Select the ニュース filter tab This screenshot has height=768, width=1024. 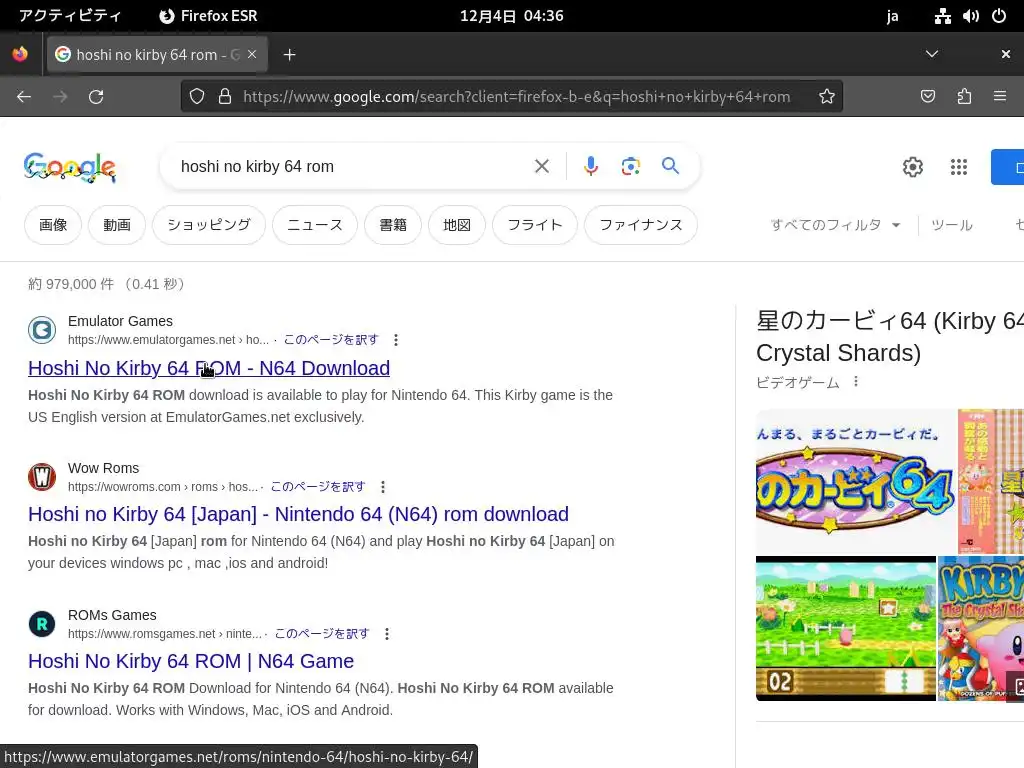(x=315, y=225)
